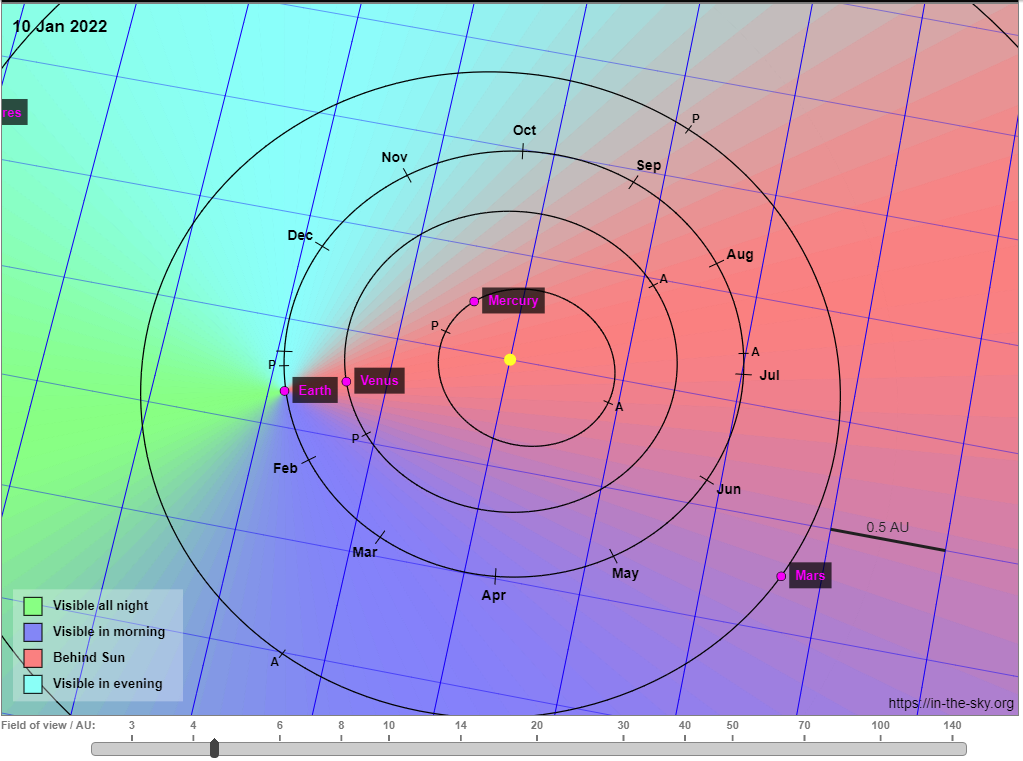The image size is (1023, 761).
Task: Click the Earth planet marker dot
Action: [x=284, y=391]
